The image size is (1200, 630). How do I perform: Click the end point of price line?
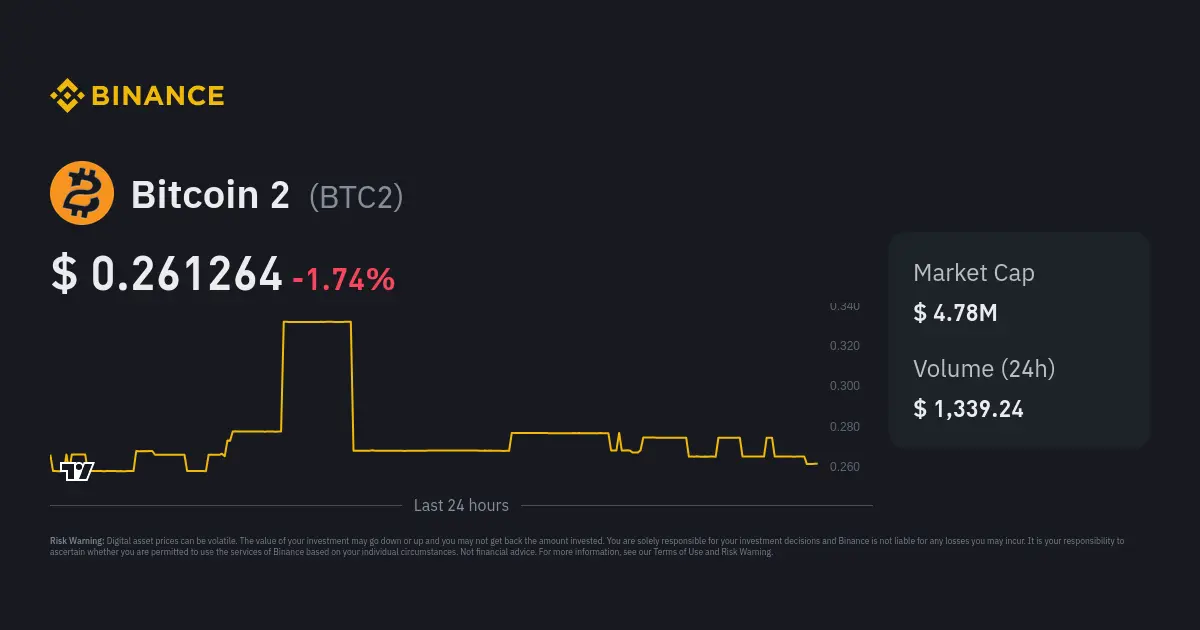click(x=816, y=464)
